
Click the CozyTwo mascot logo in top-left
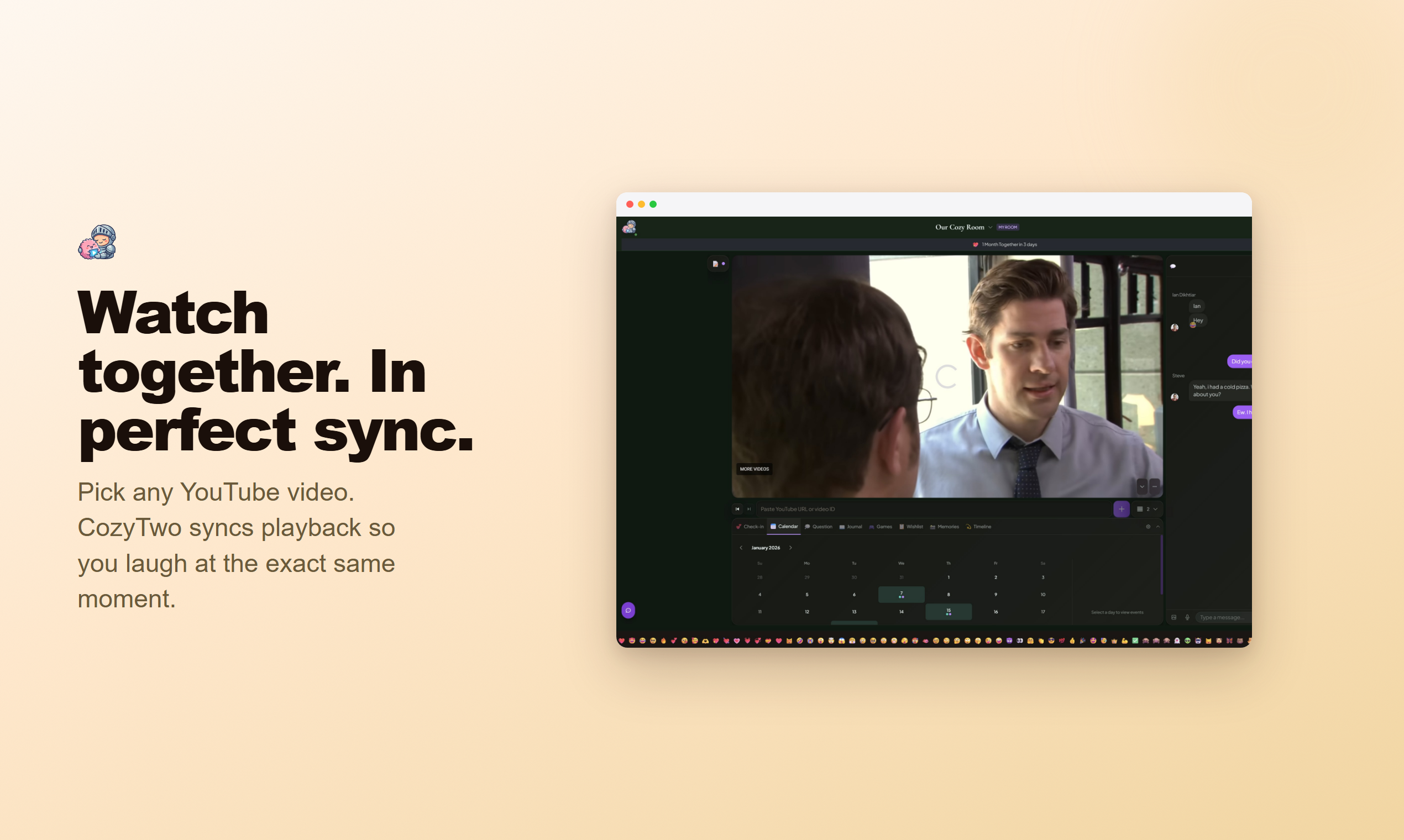[629, 228]
